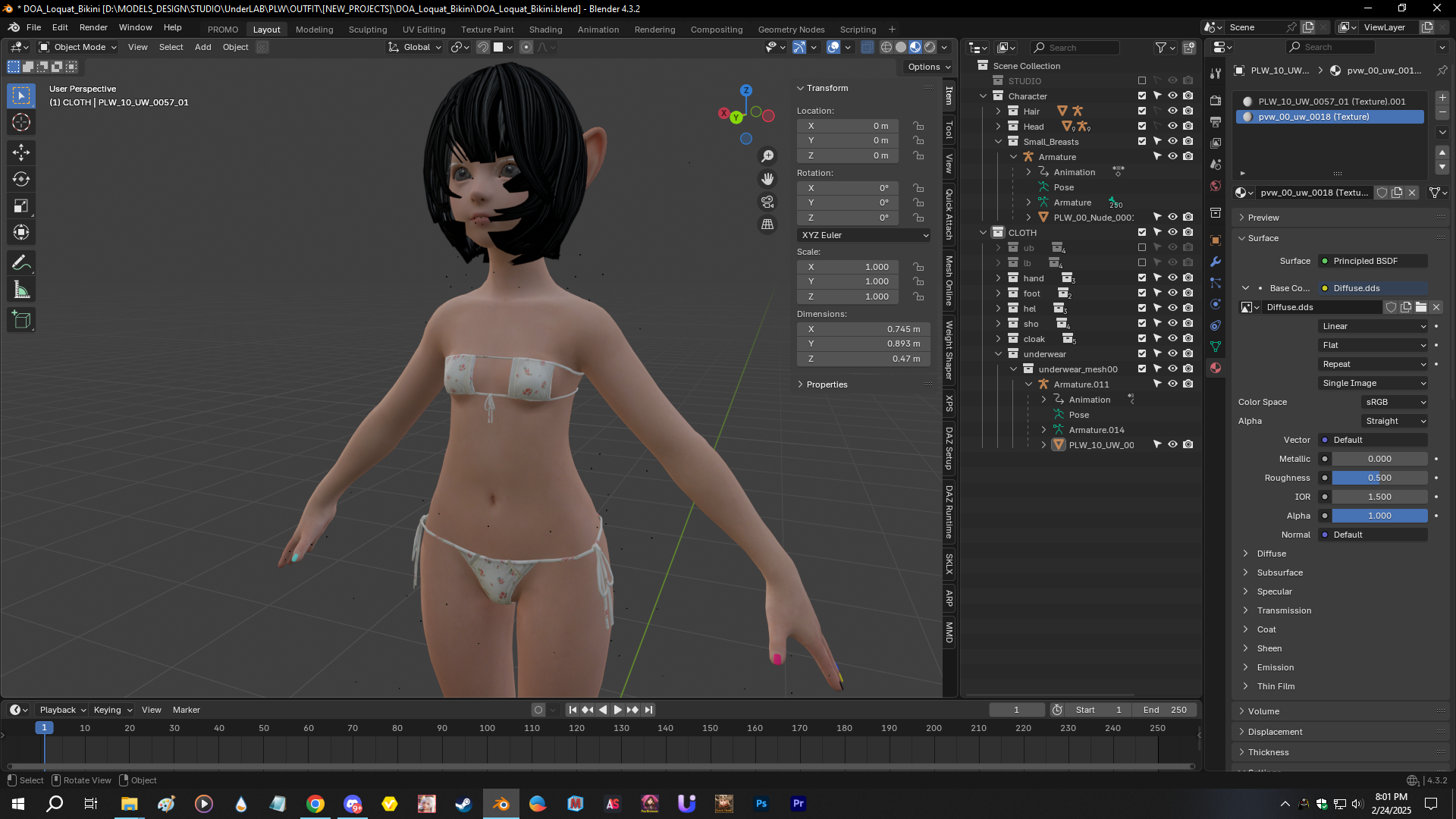Toggle viewport X-ray mode
The height and width of the screenshot is (819, 1456).
click(867, 47)
